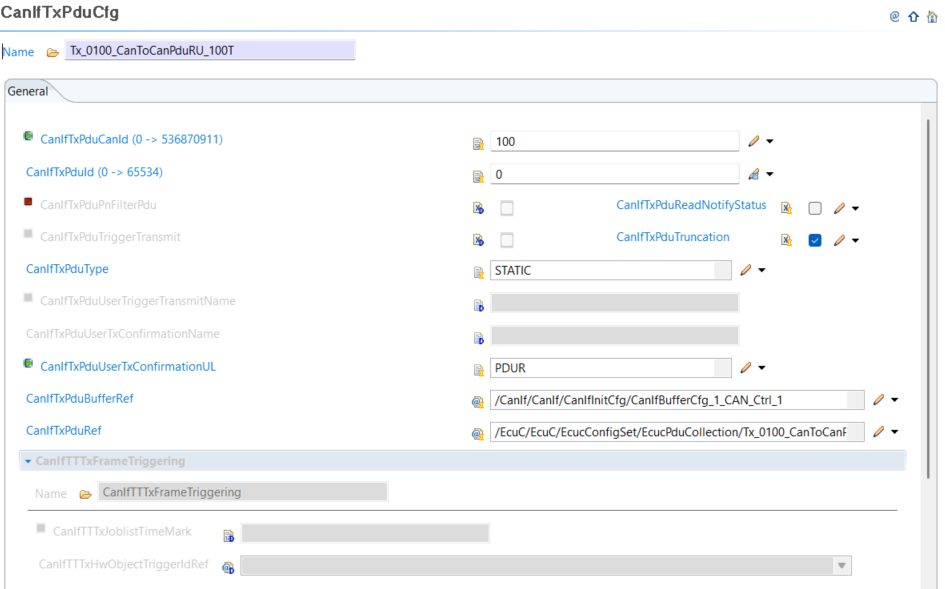945x589 pixels.
Task: Open dropdown arrow beside CanIfTxPduUserTxConfirmationUL pencil
Action: coord(762,368)
